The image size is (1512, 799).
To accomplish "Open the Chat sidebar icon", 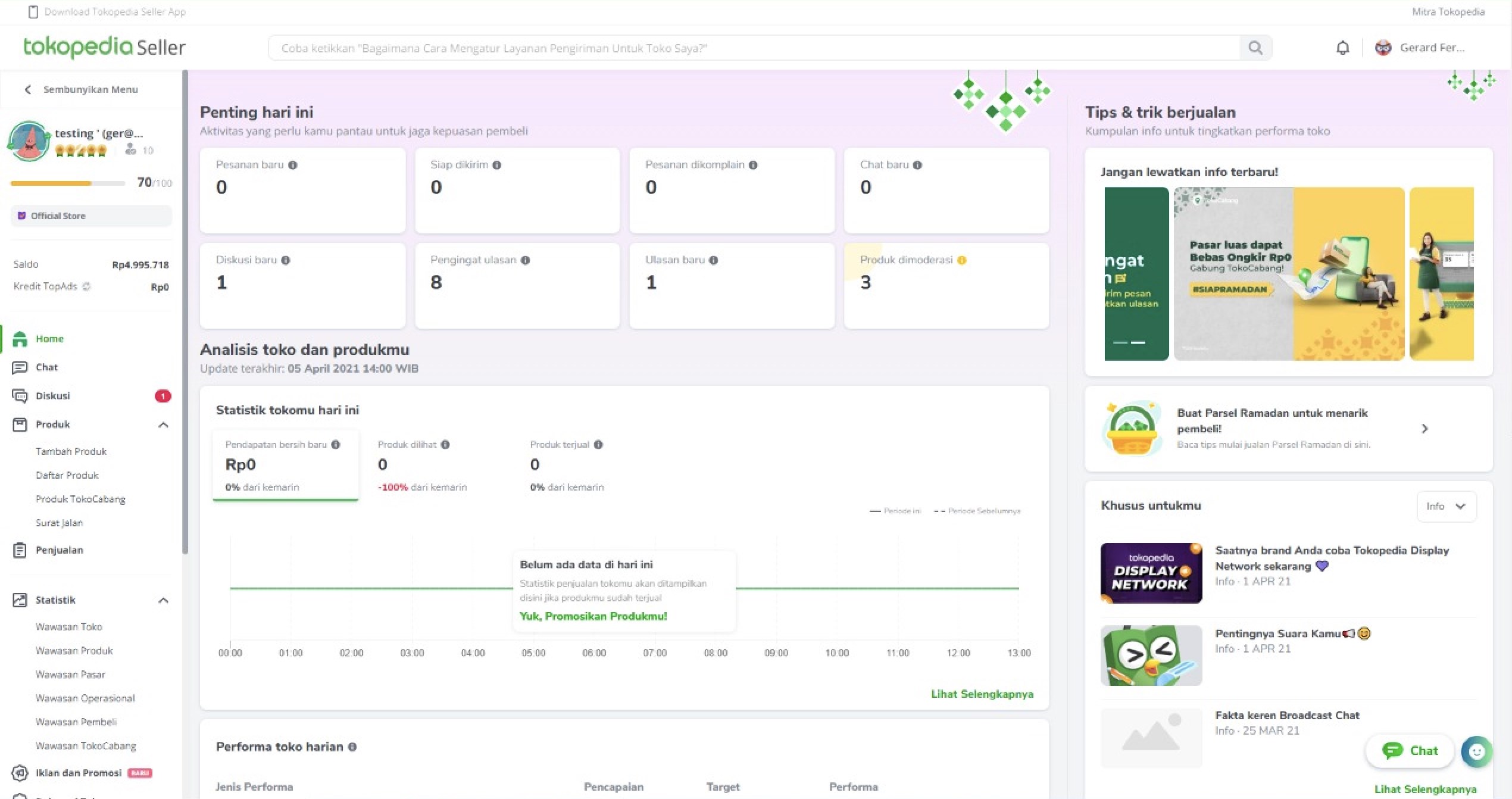I will pos(20,367).
